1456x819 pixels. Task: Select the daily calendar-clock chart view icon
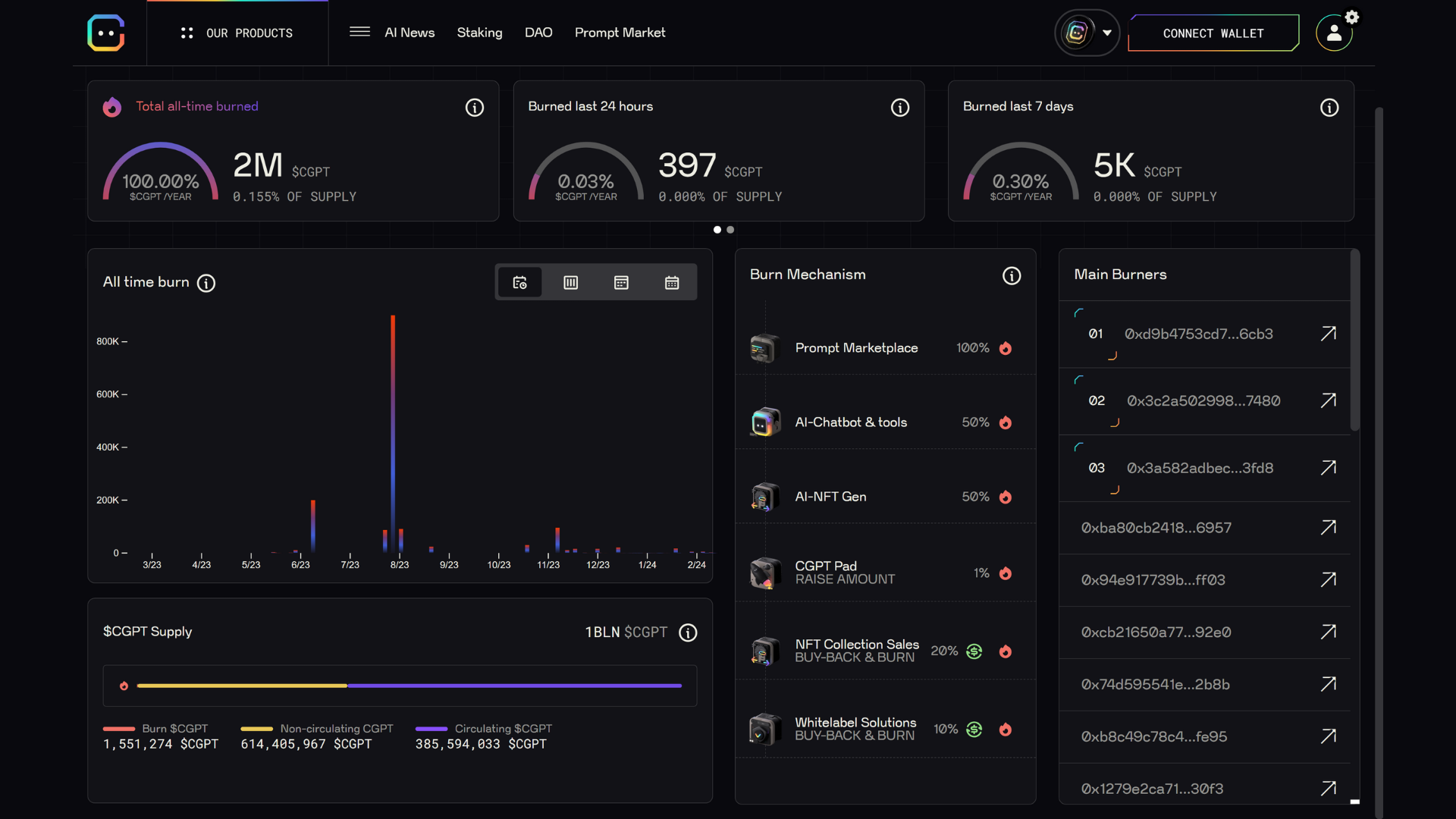click(x=519, y=282)
